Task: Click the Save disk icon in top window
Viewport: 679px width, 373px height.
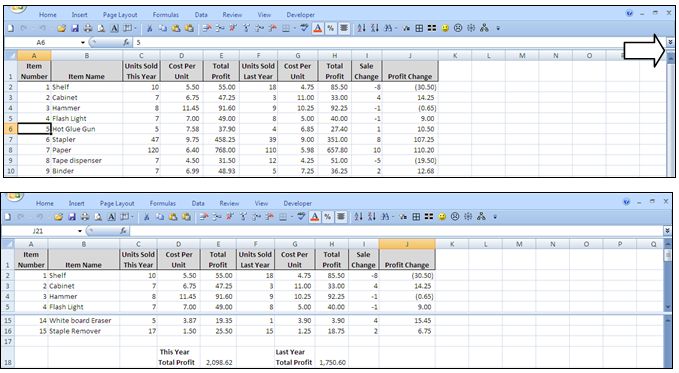Action: [74, 28]
